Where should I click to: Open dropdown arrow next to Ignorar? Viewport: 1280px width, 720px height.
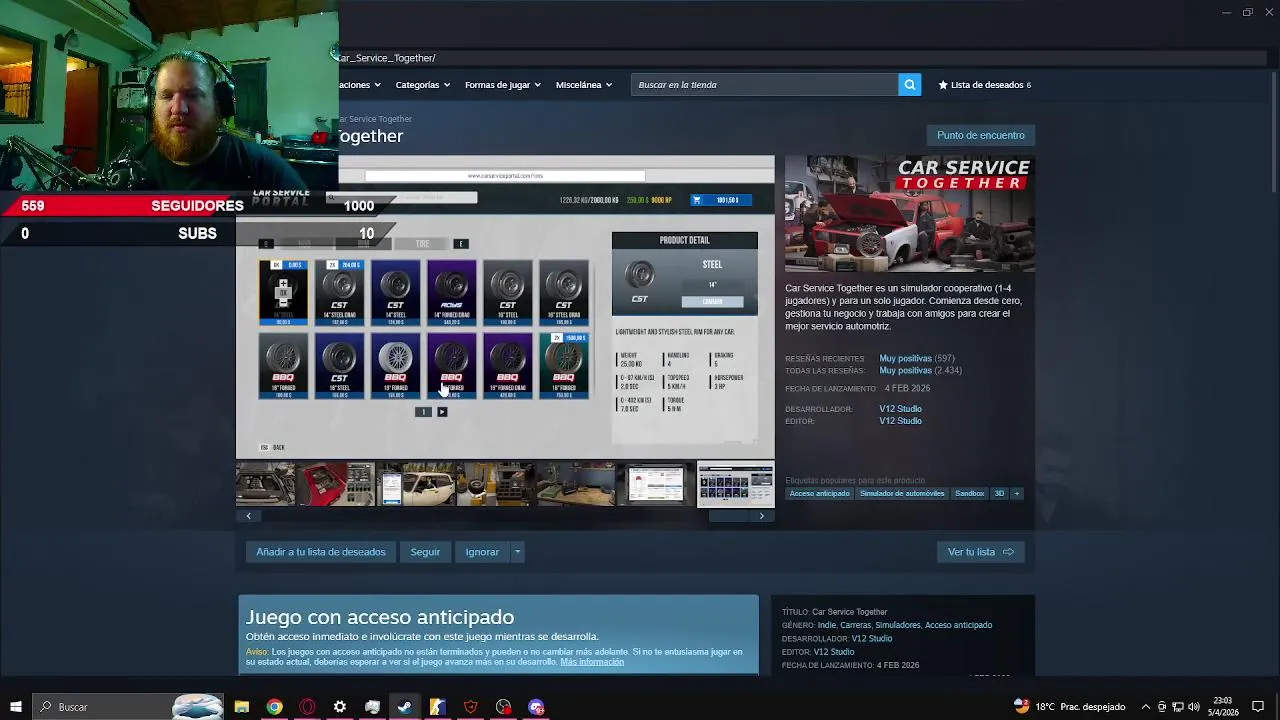pyautogui.click(x=517, y=552)
